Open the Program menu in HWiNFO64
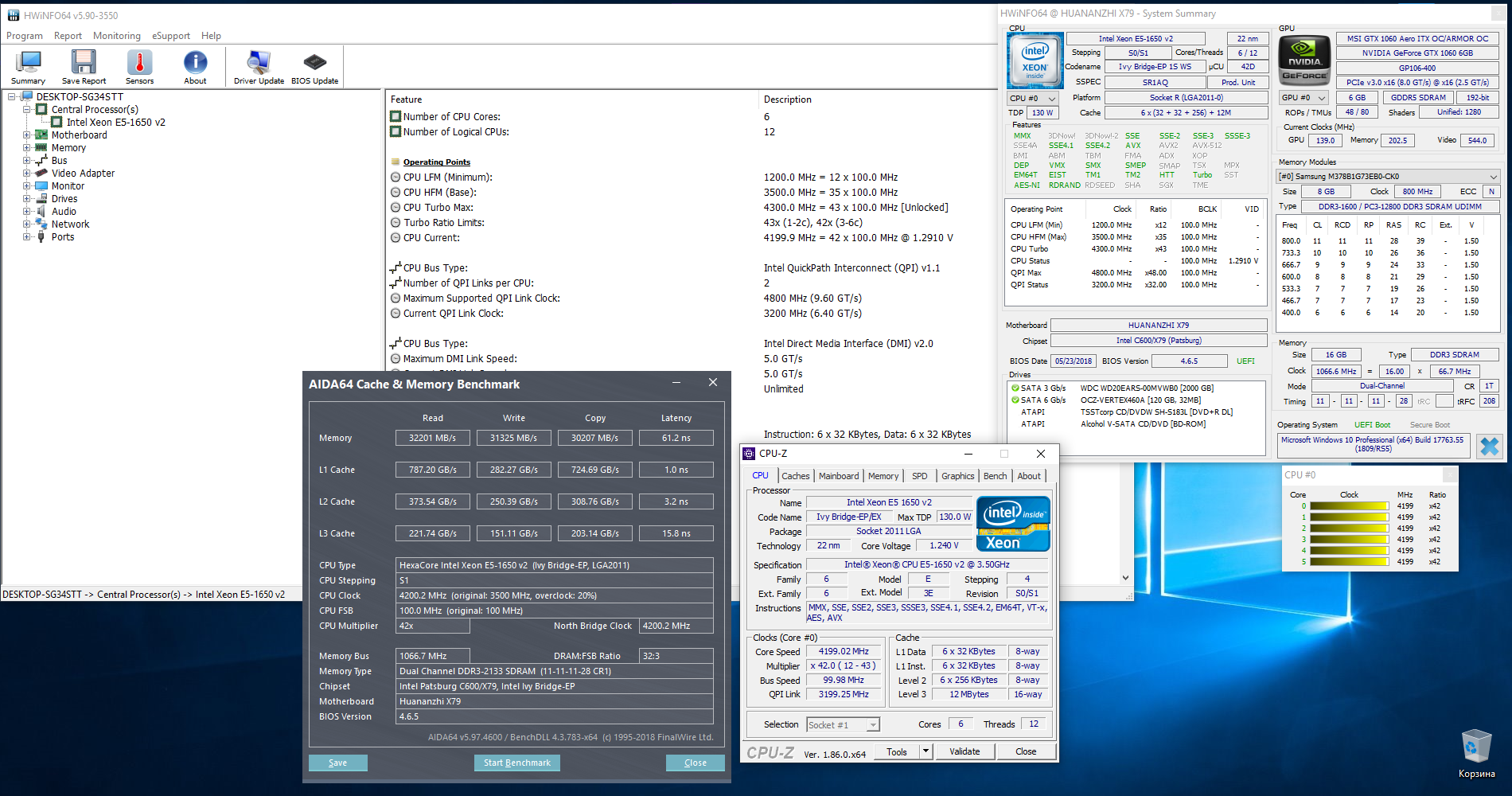This screenshot has width=1512, height=796. [25, 36]
